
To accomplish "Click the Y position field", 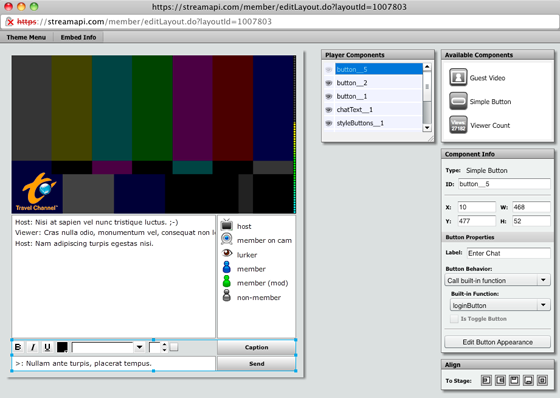I will click(x=476, y=221).
